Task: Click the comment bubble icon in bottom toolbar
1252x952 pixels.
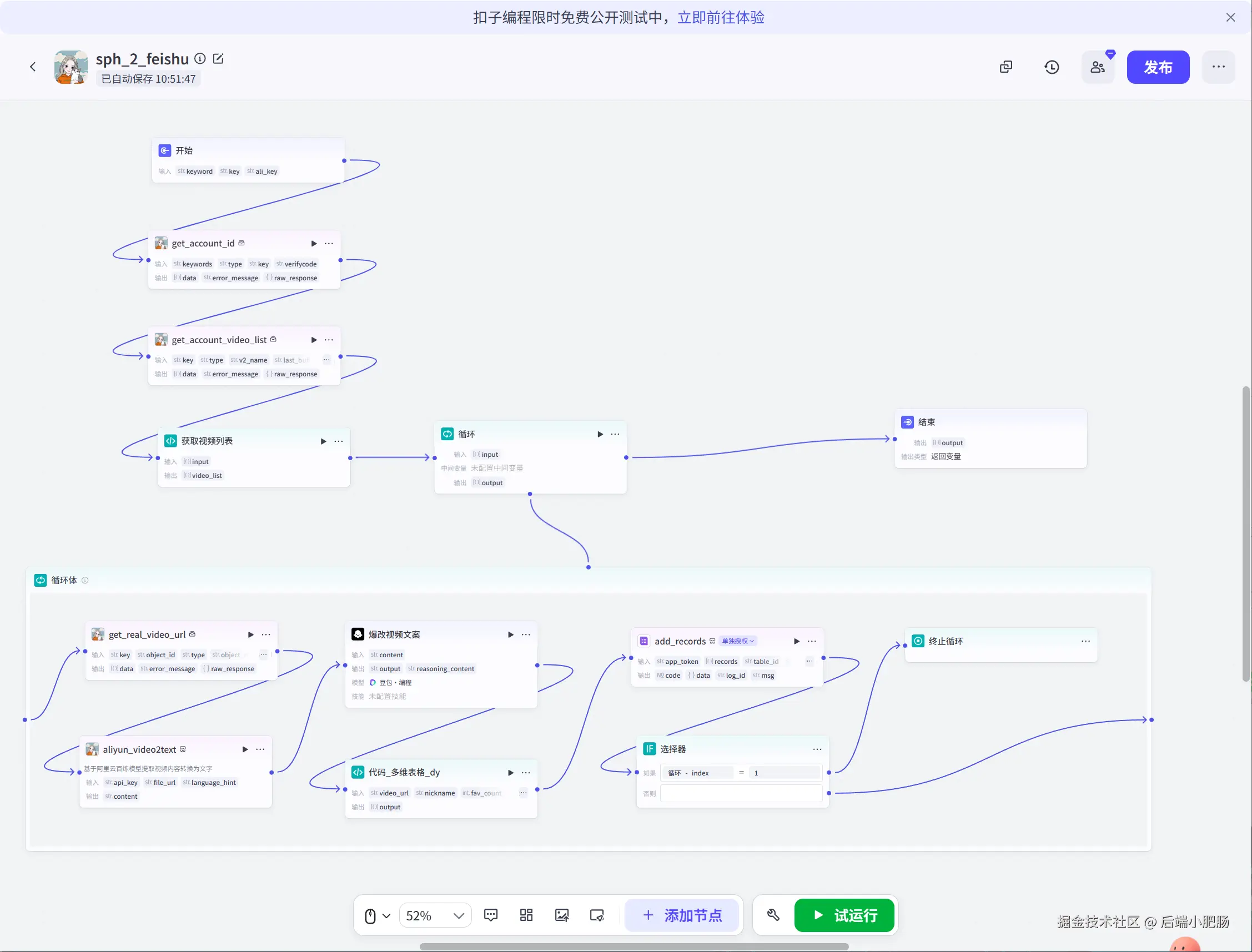Action: point(491,915)
